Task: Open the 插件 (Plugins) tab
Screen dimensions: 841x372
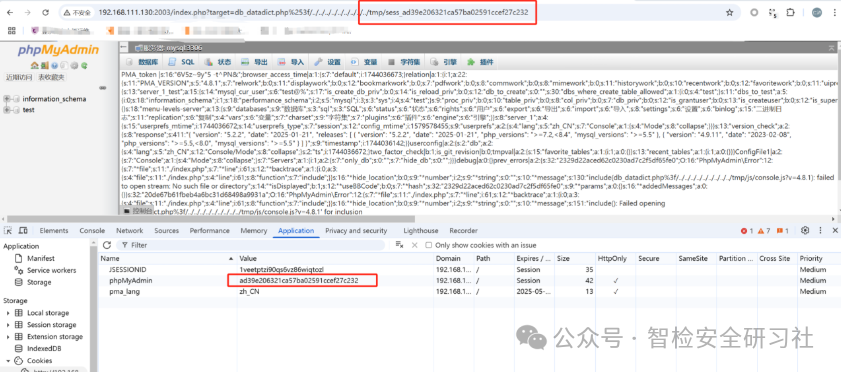Action: 479,62
